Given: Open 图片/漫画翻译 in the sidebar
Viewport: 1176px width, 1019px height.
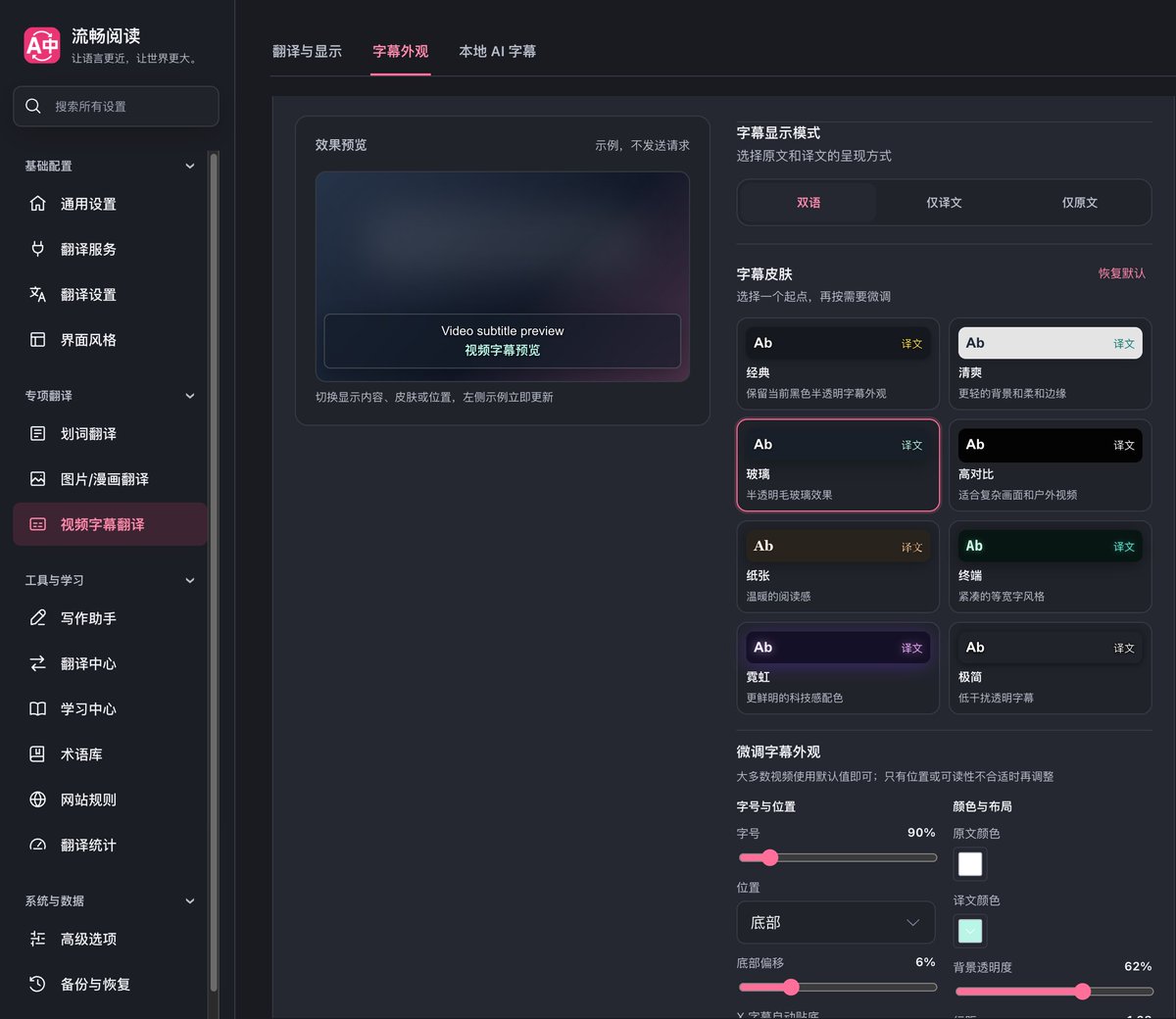Looking at the screenshot, I should [x=110, y=479].
